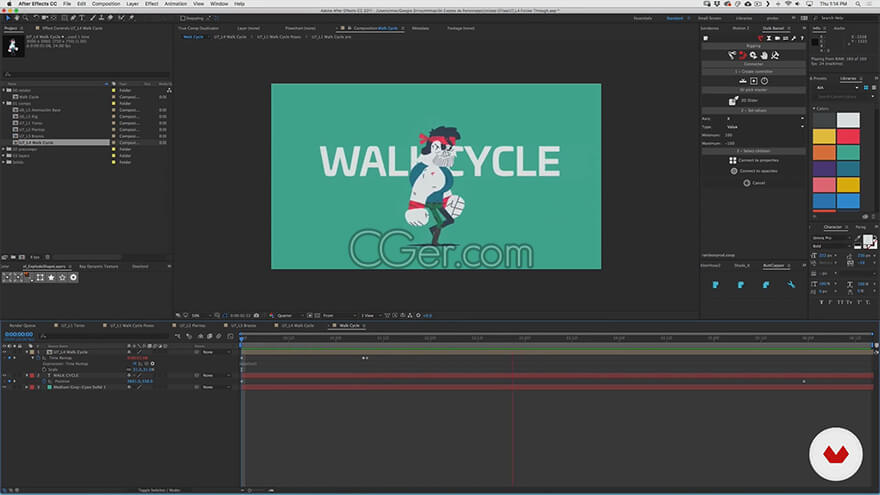Open the Axis dropdown in Duik

tap(765, 118)
